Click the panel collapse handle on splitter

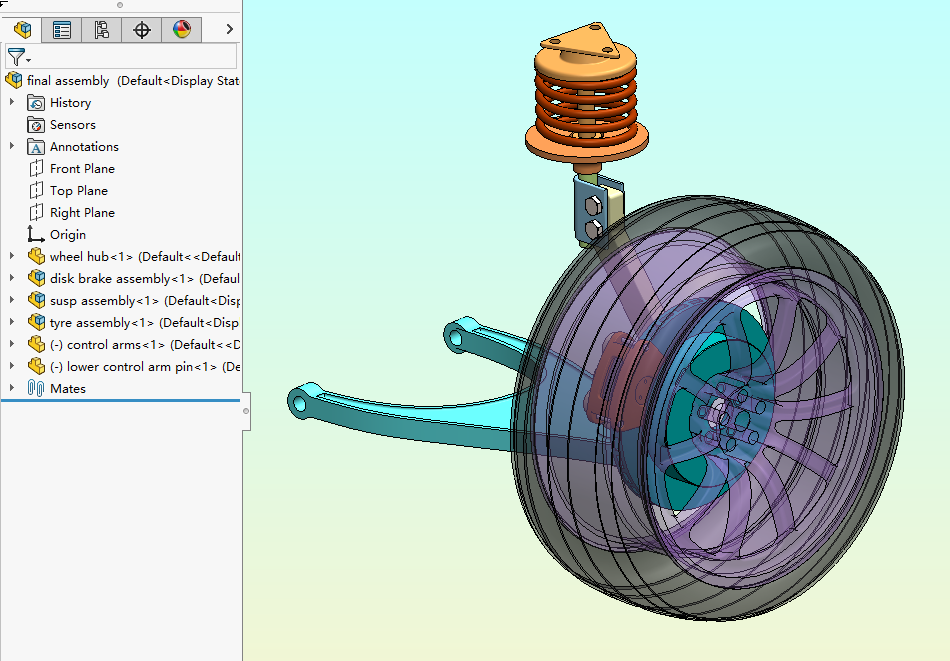(x=246, y=411)
